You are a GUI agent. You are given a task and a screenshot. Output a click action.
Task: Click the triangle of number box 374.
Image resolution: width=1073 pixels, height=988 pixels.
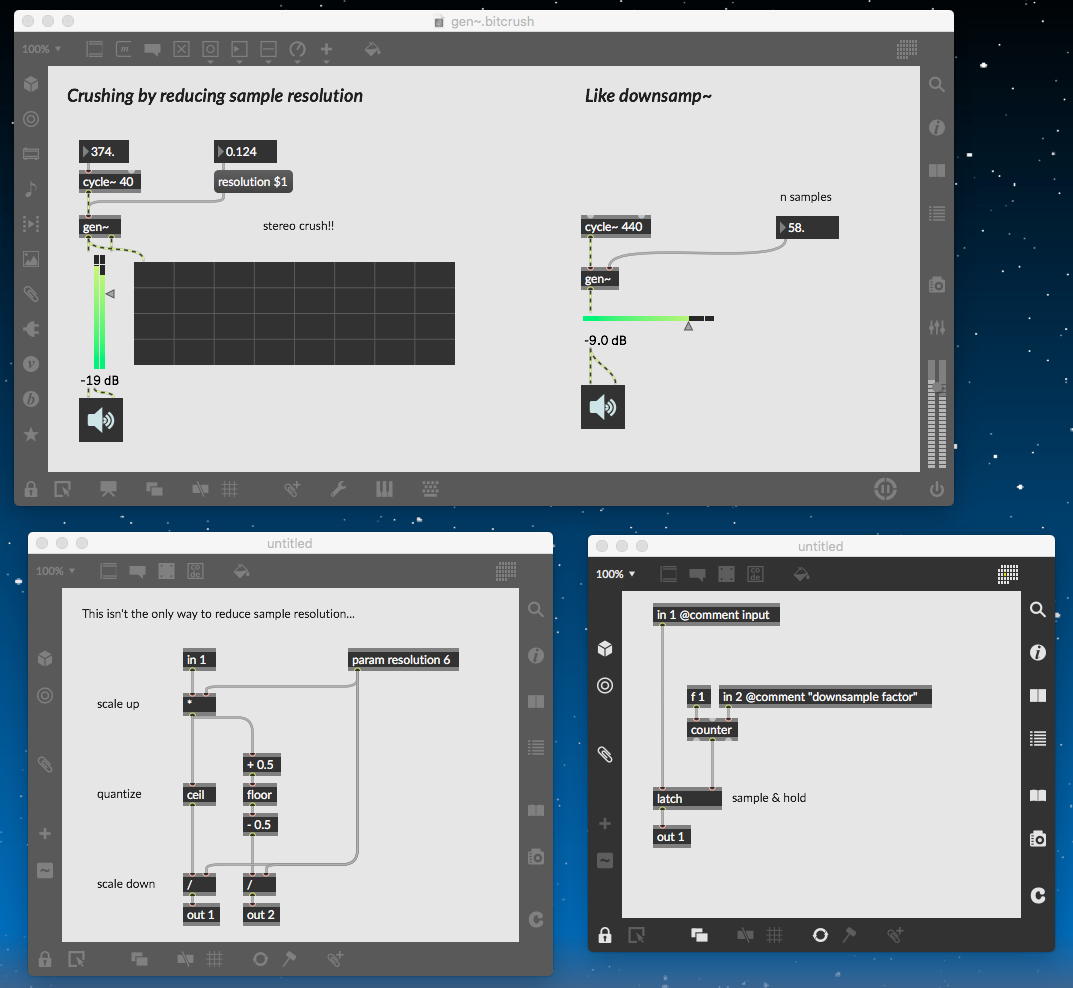[86, 151]
